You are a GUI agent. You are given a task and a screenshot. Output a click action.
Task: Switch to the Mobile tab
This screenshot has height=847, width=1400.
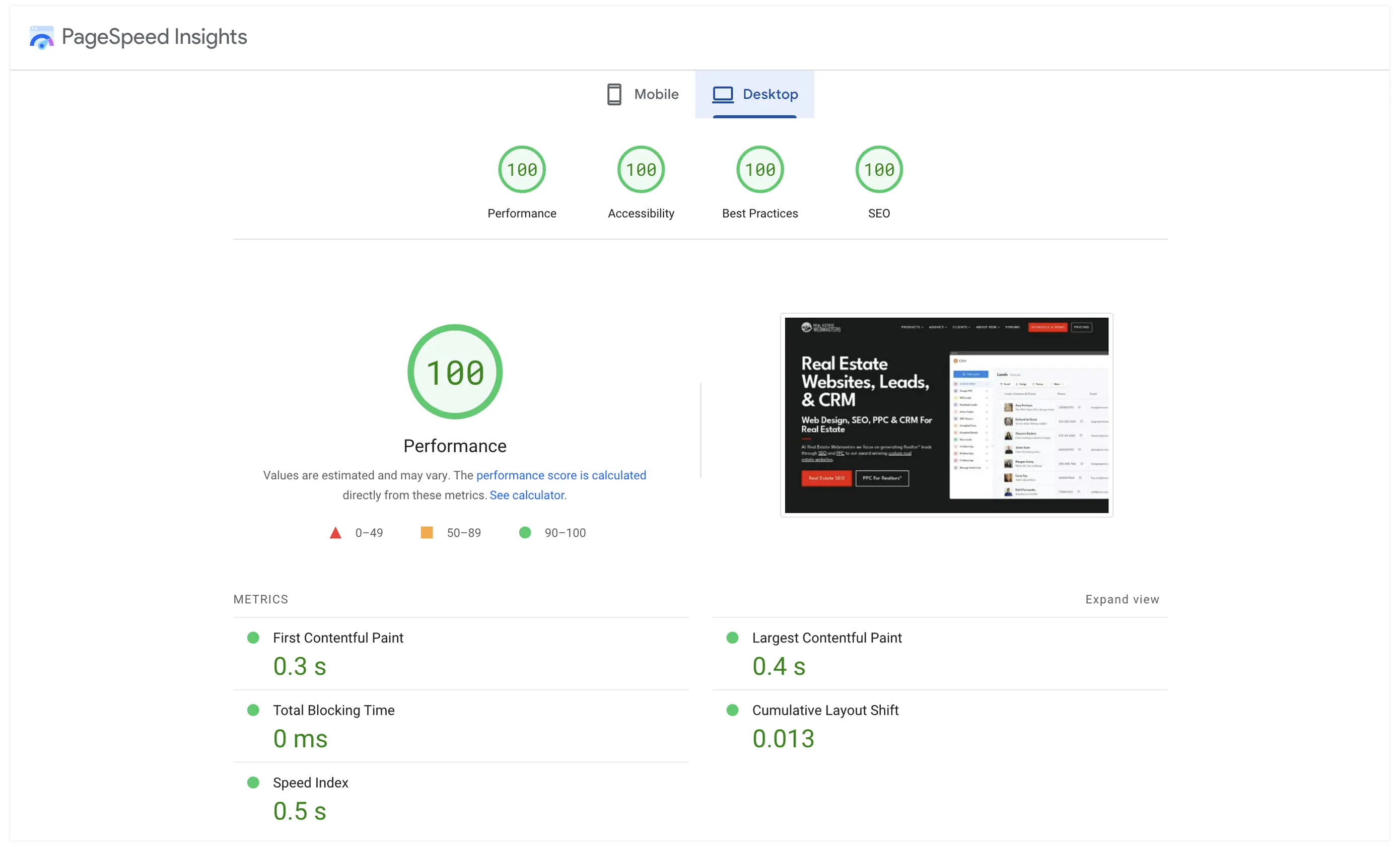click(642, 94)
